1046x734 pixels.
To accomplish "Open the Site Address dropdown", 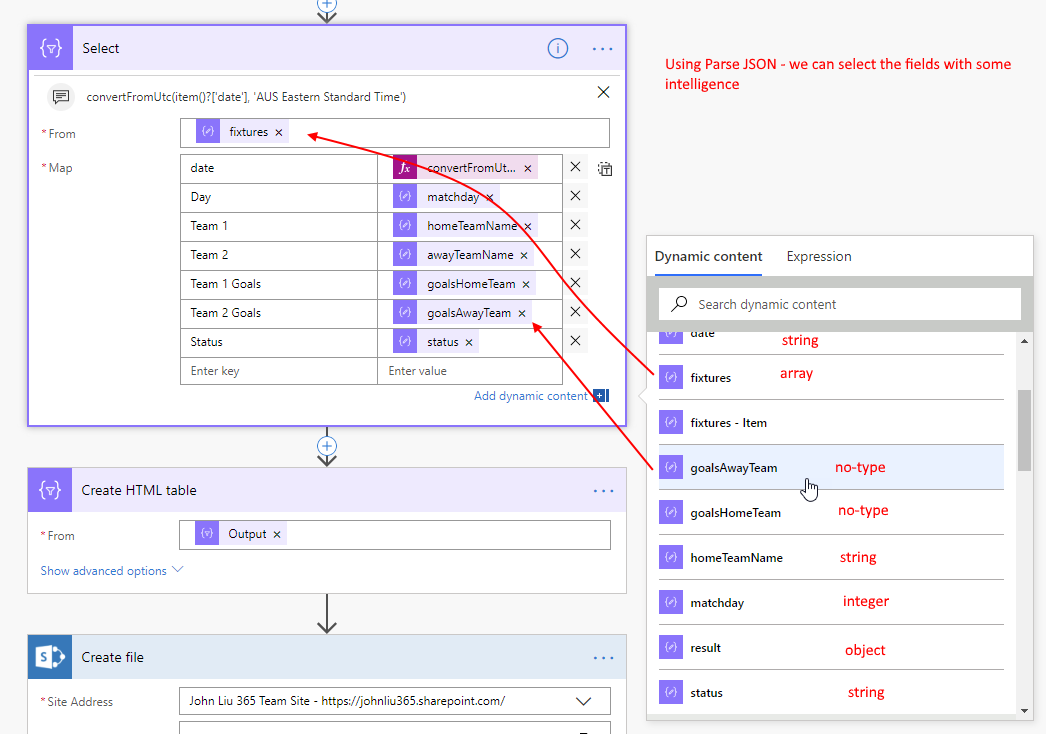I will [x=584, y=701].
